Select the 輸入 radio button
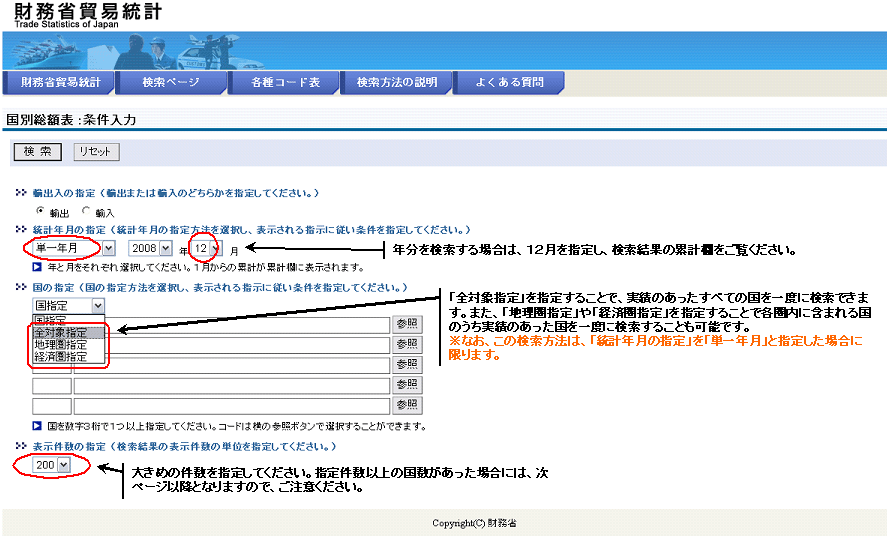 pos(86,211)
